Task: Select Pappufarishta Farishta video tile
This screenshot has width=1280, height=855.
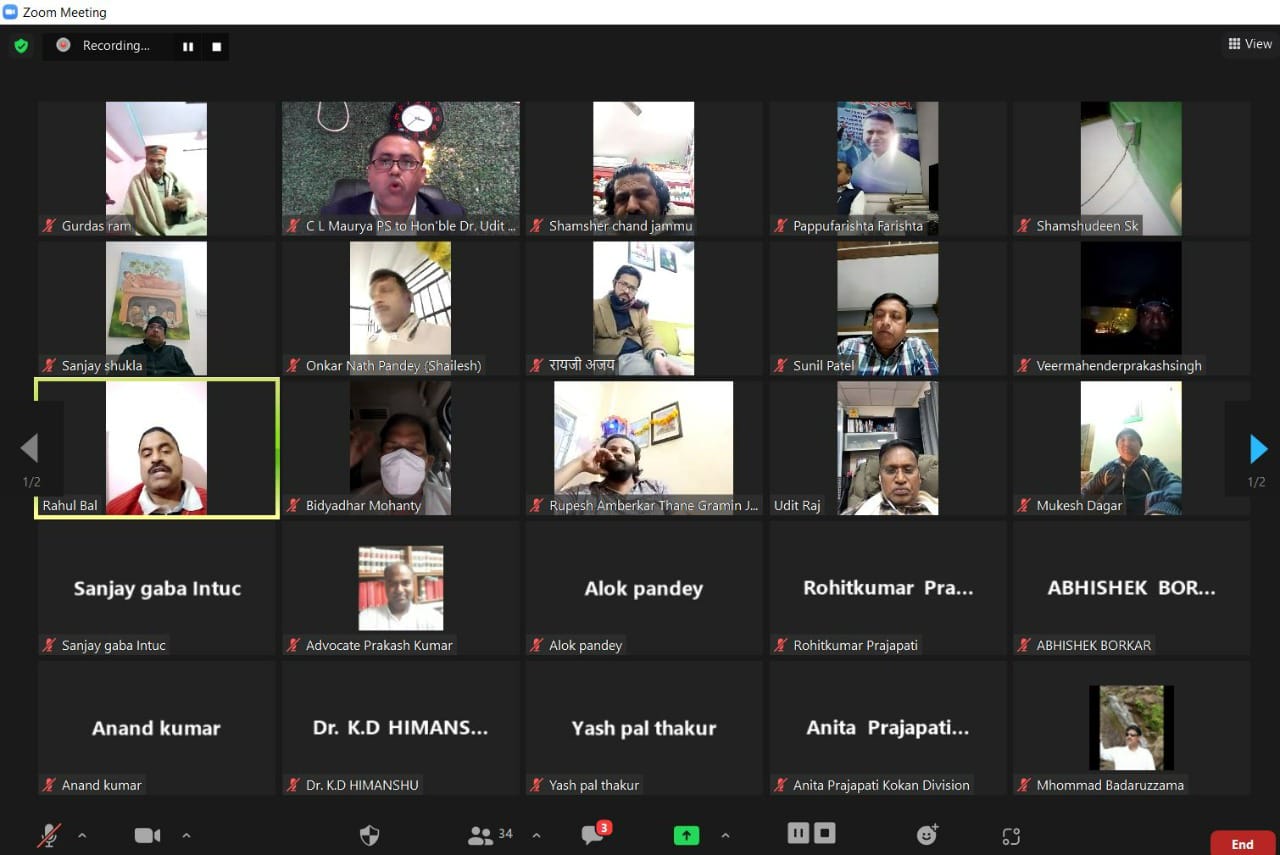Action: pos(888,168)
